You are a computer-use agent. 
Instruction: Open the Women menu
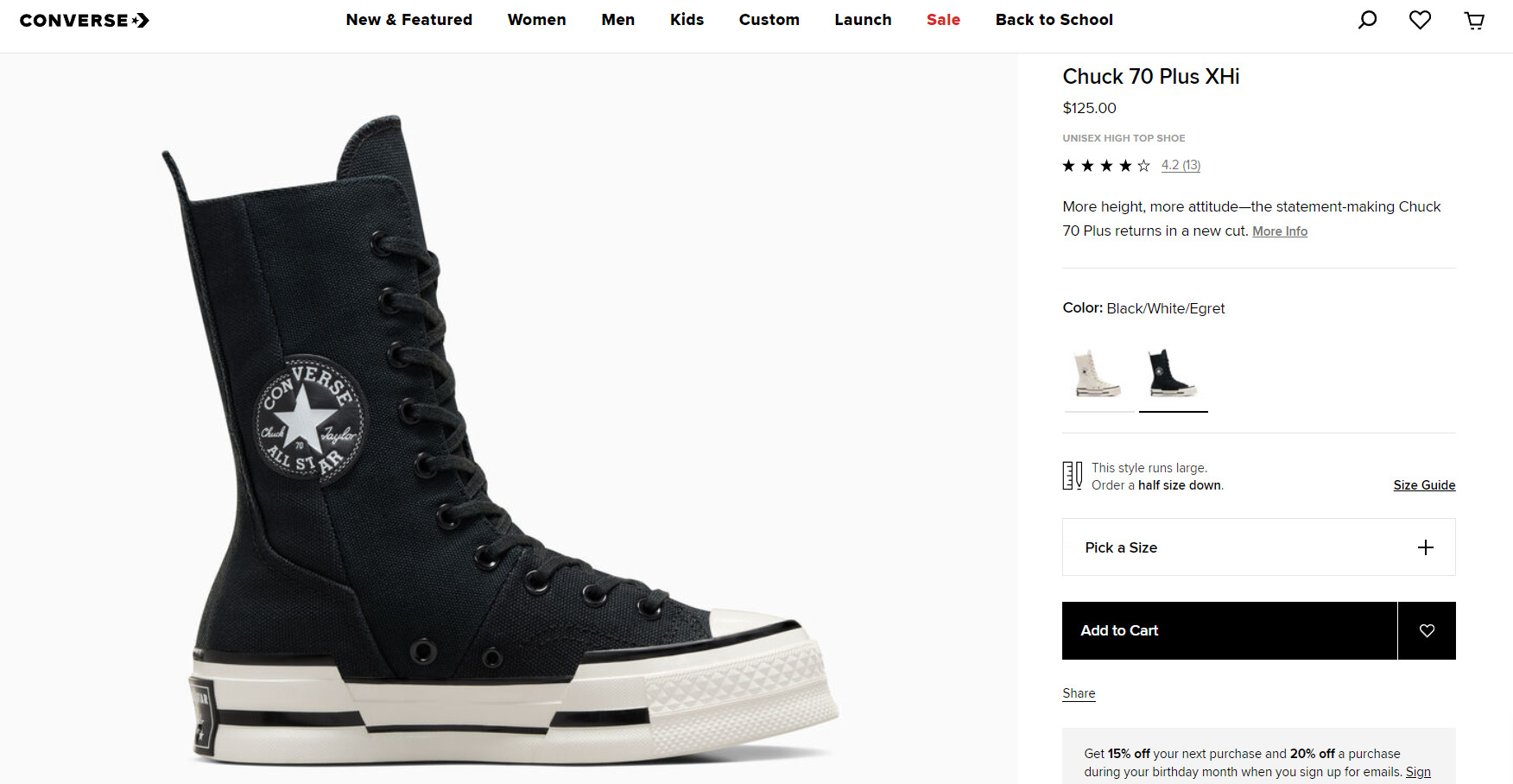tap(536, 20)
